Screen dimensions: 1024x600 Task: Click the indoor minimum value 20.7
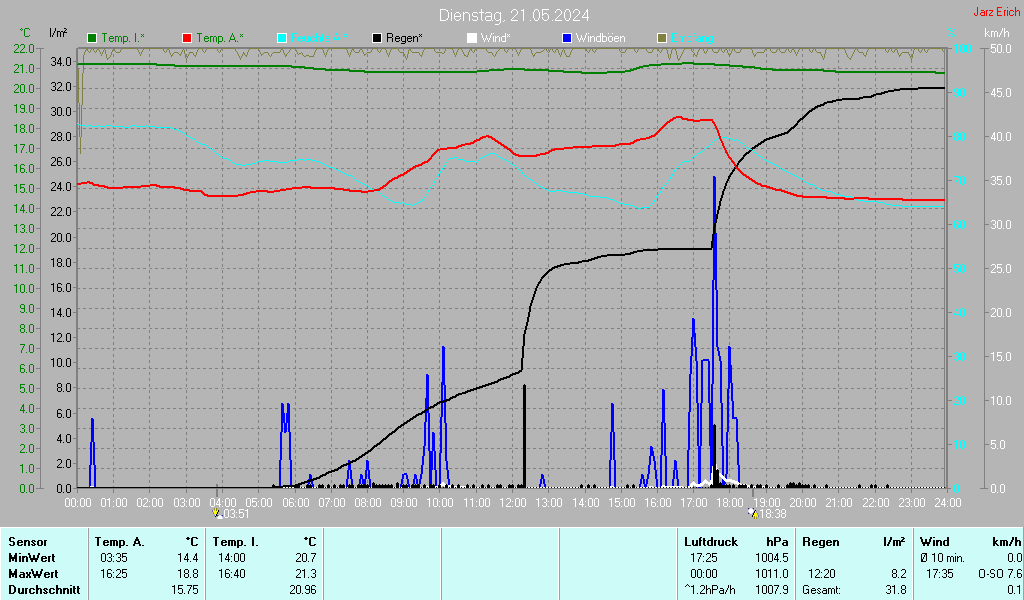(x=306, y=558)
